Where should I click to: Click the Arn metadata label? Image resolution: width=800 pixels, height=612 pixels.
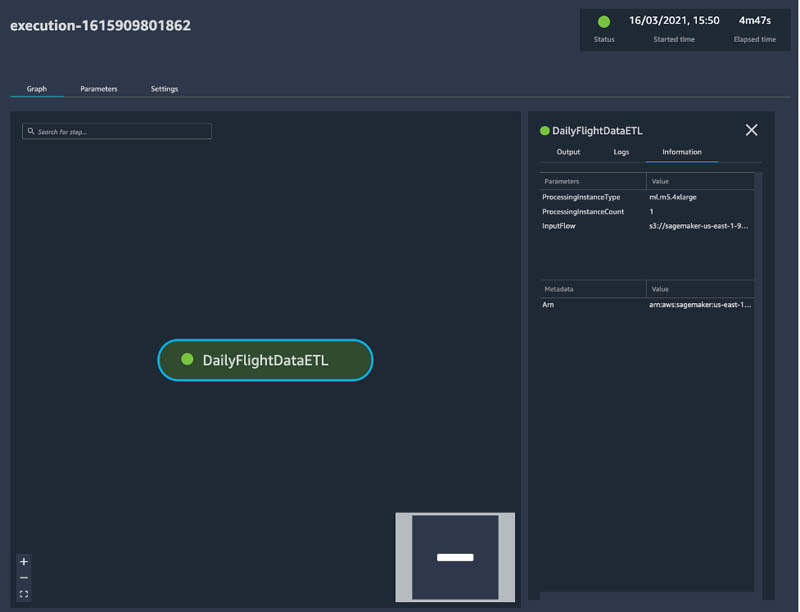coord(548,304)
